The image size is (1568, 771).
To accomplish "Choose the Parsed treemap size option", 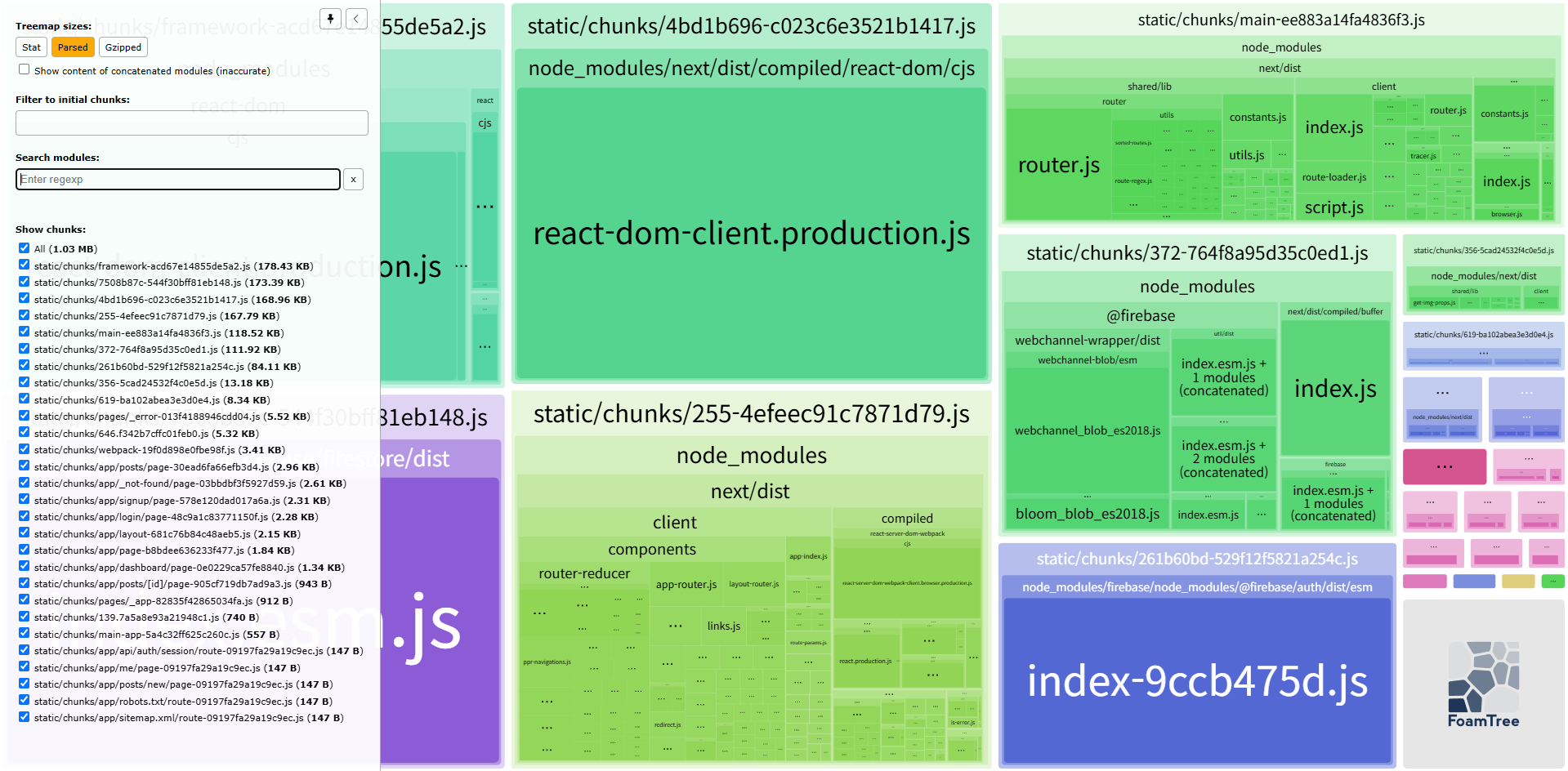I will click(73, 47).
